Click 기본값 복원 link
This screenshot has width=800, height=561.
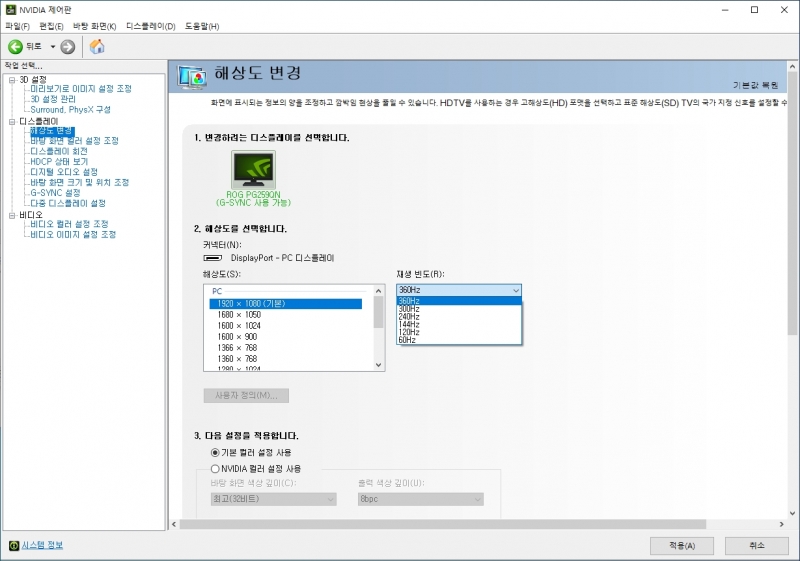click(756, 85)
